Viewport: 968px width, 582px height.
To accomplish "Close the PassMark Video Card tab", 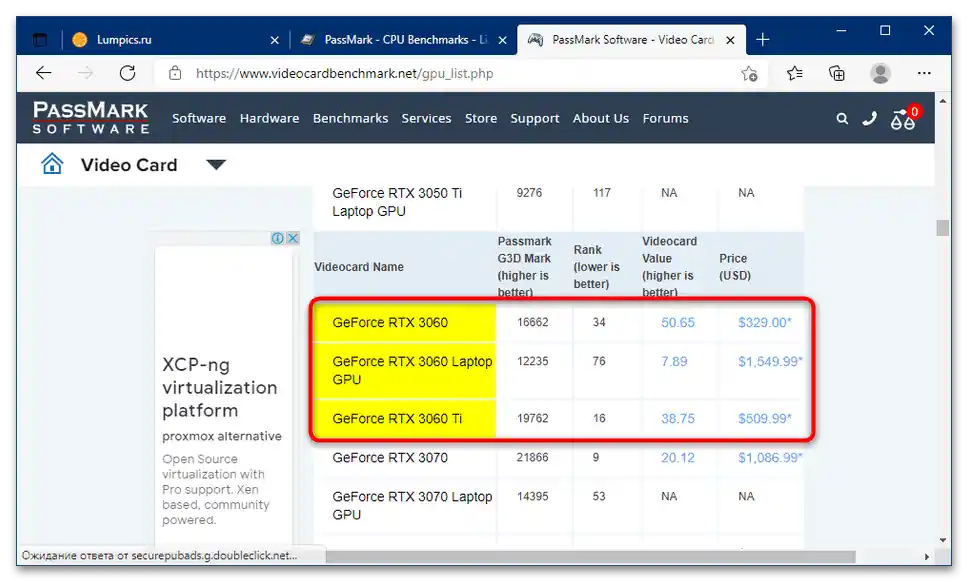I will point(730,40).
